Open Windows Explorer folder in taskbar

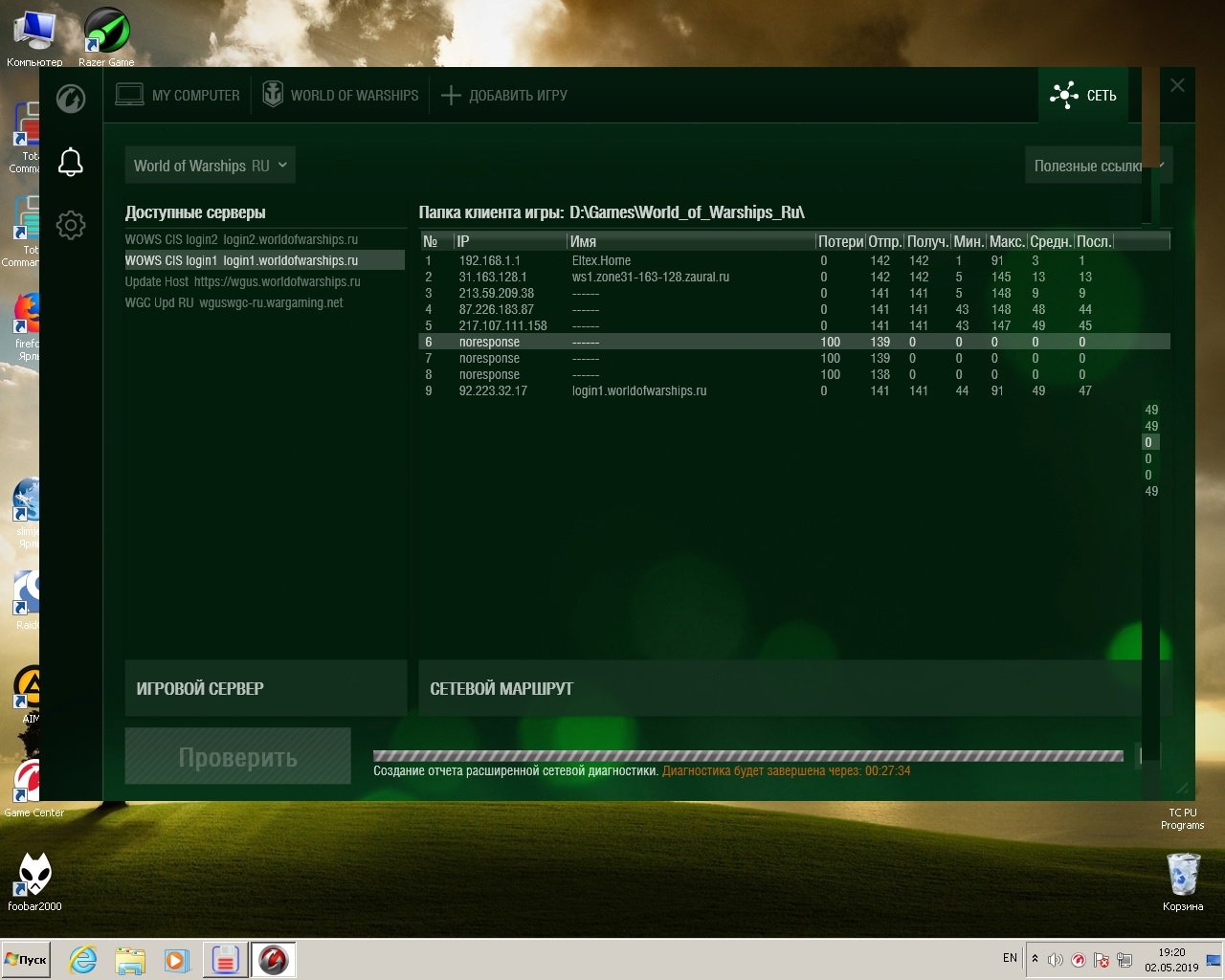tap(130, 959)
